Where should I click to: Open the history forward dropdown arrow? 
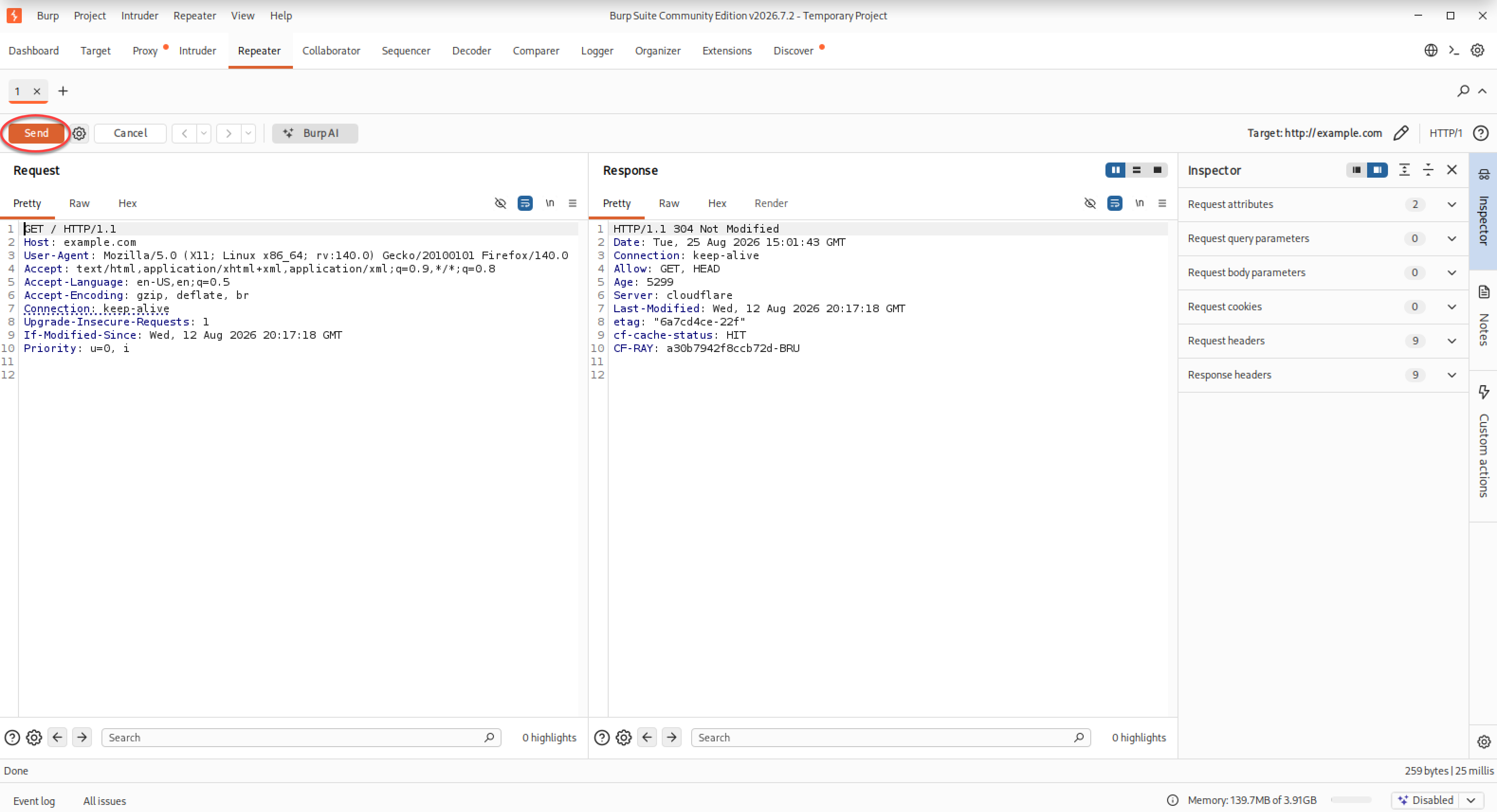click(248, 134)
